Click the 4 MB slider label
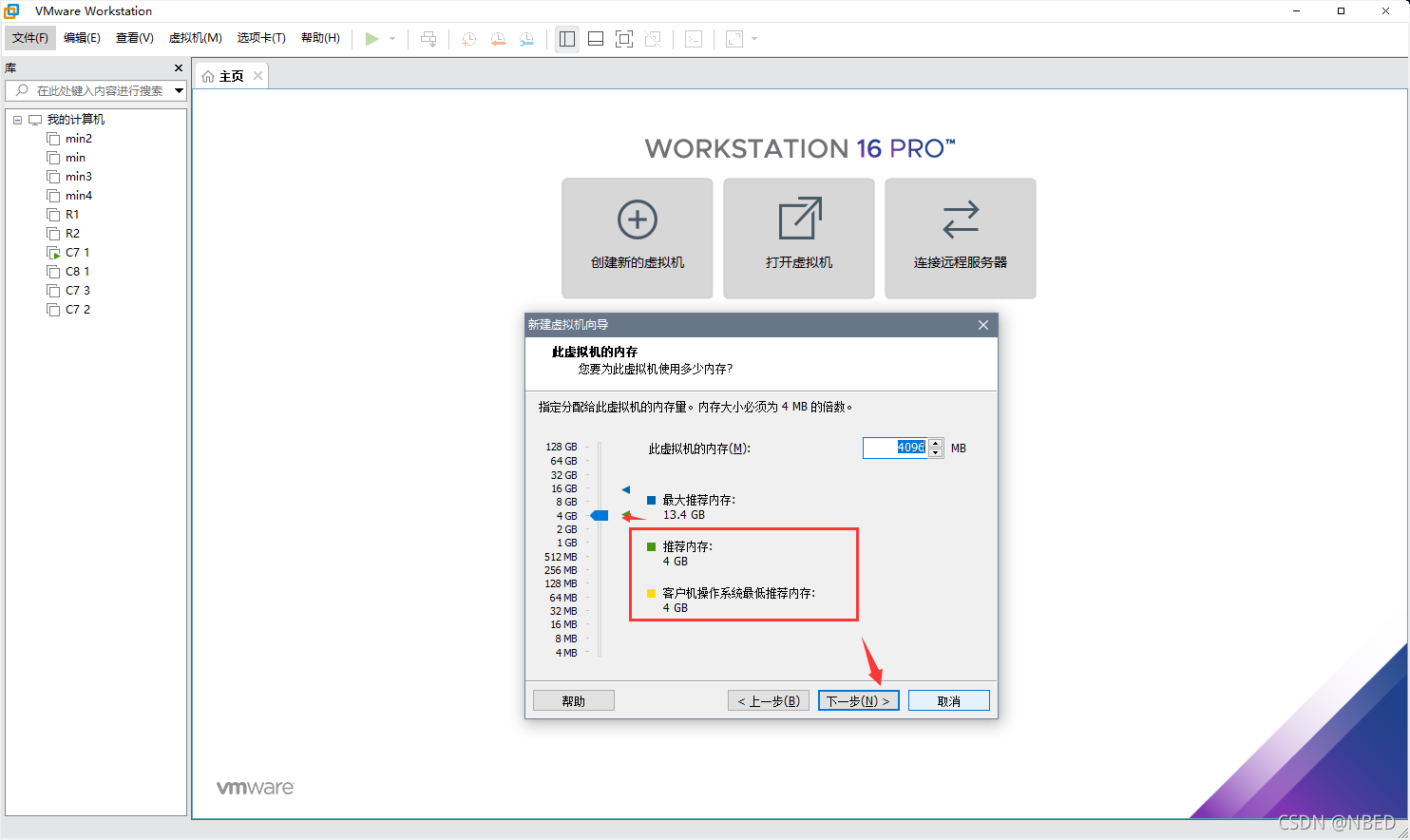Image resolution: width=1410 pixels, height=840 pixels. pos(566,653)
